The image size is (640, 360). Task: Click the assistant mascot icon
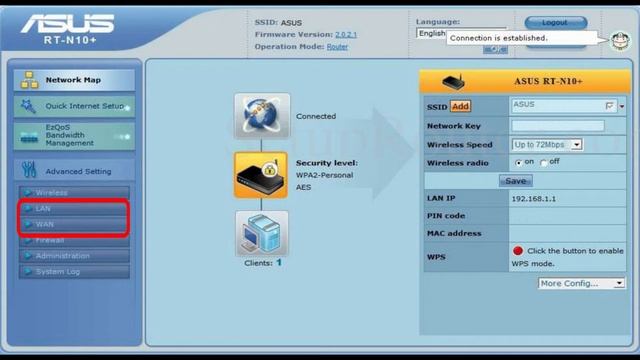(620, 41)
